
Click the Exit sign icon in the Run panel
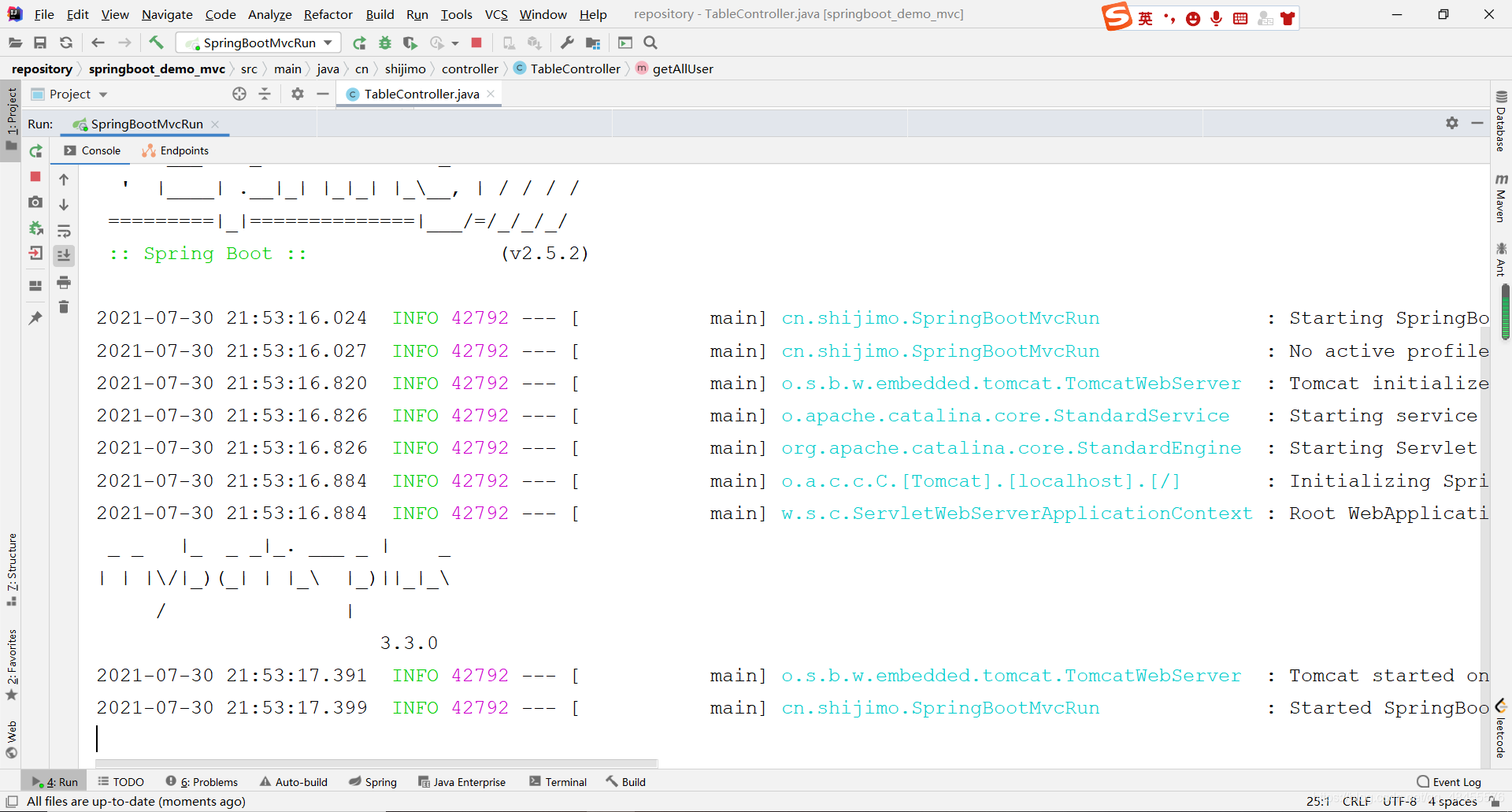(35, 253)
